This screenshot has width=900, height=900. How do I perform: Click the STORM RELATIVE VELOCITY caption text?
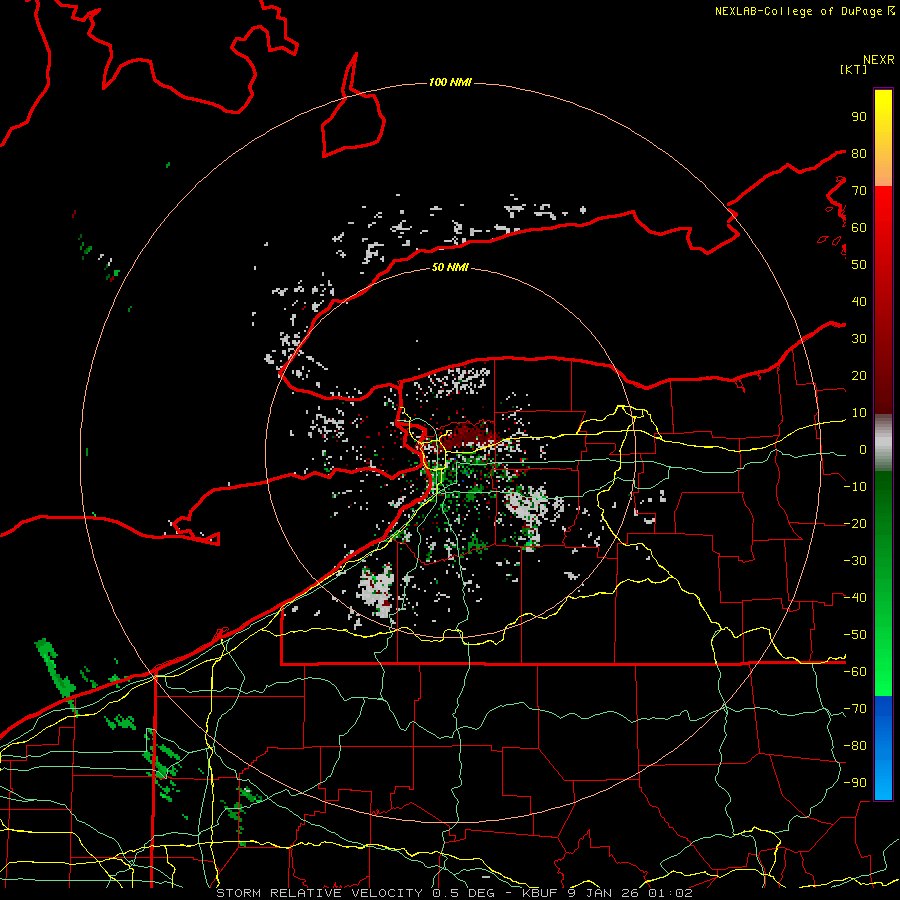pos(319,893)
